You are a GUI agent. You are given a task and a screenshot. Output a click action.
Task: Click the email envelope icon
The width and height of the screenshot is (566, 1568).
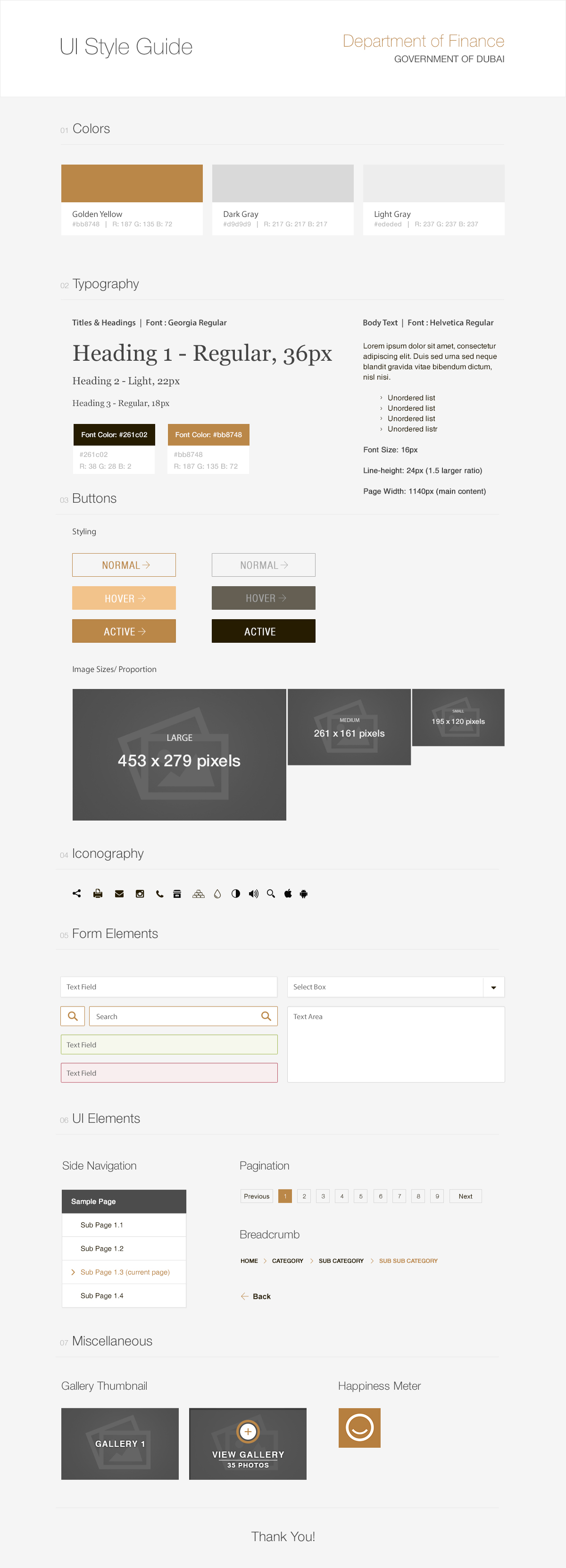click(x=119, y=894)
